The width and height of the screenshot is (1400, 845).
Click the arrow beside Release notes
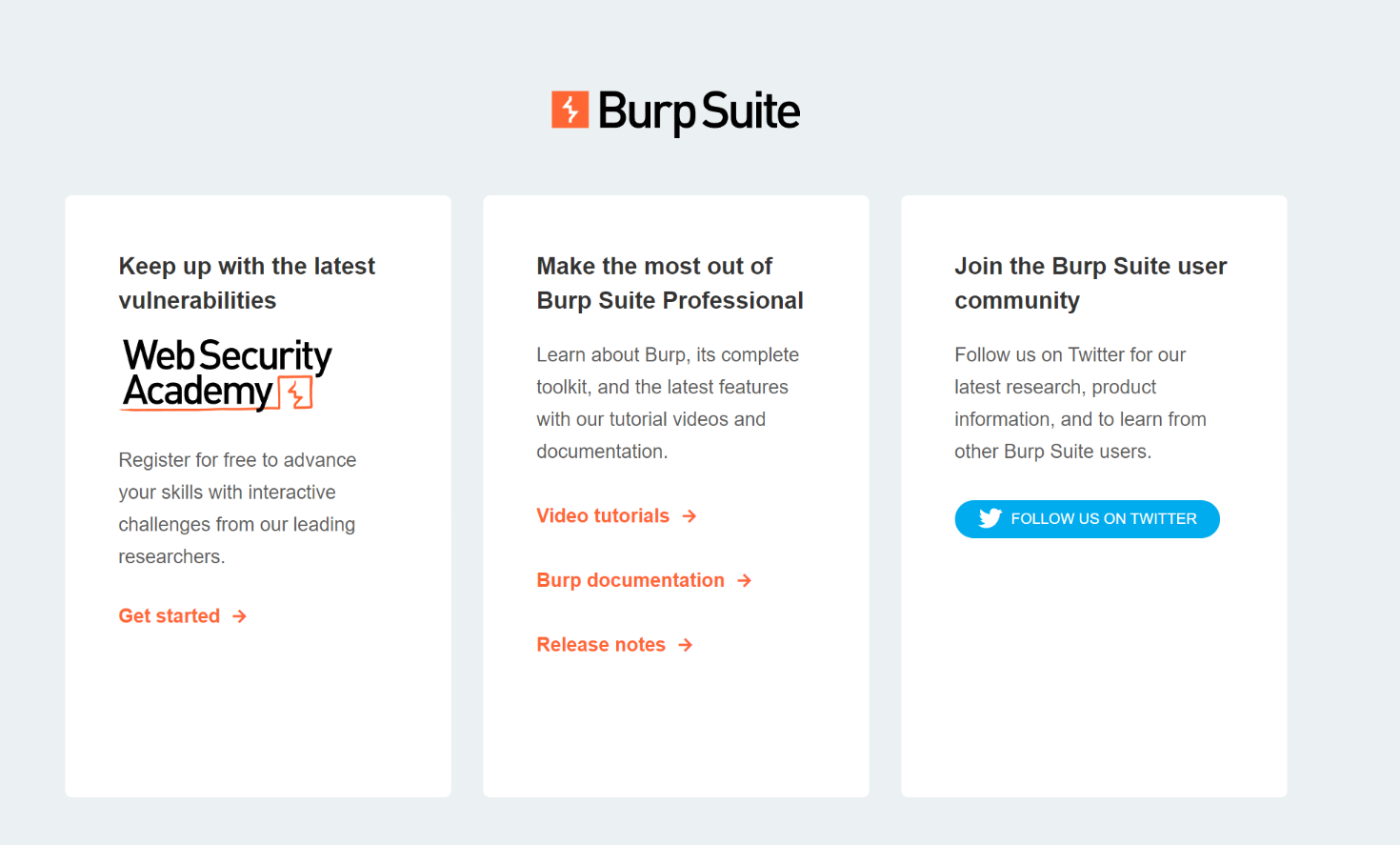(x=686, y=645)
